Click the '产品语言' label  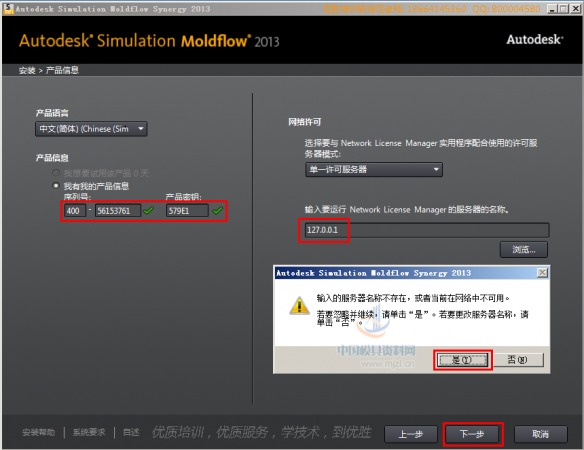52,113
